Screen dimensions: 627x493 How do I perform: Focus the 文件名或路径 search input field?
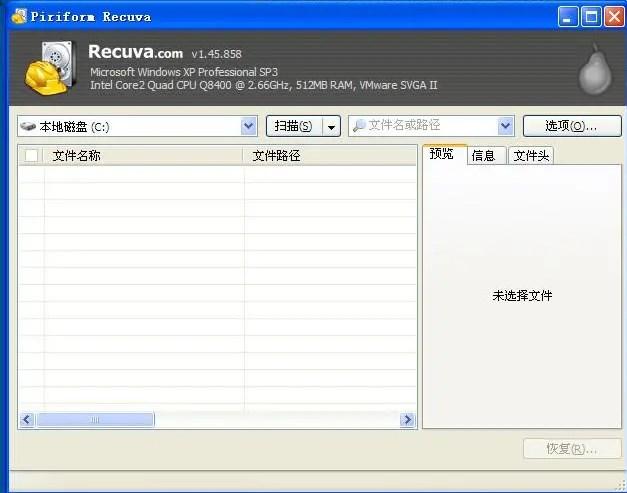[x=432, y=126]
